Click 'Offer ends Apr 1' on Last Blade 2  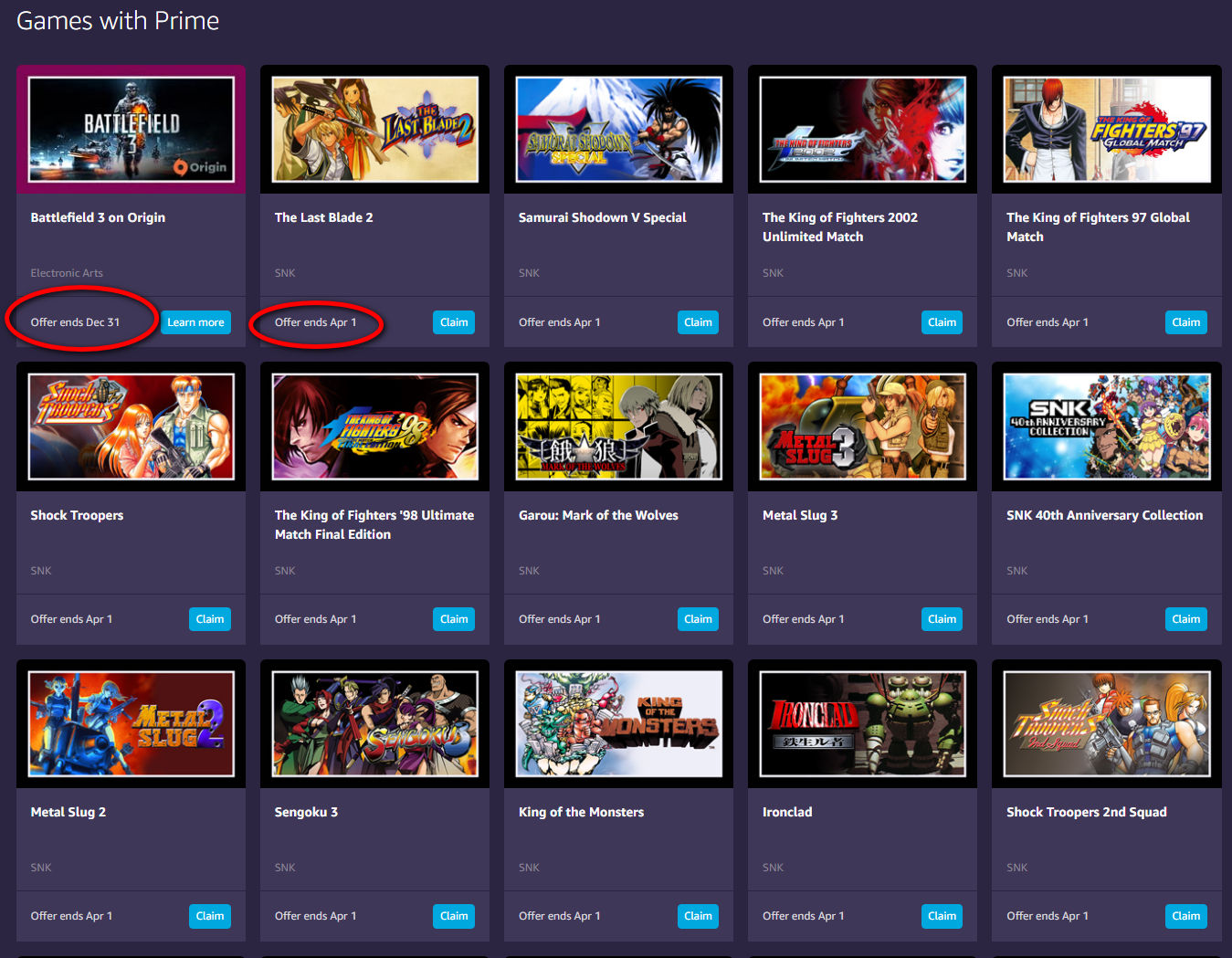pyautogui.click(x=315, y=322)
